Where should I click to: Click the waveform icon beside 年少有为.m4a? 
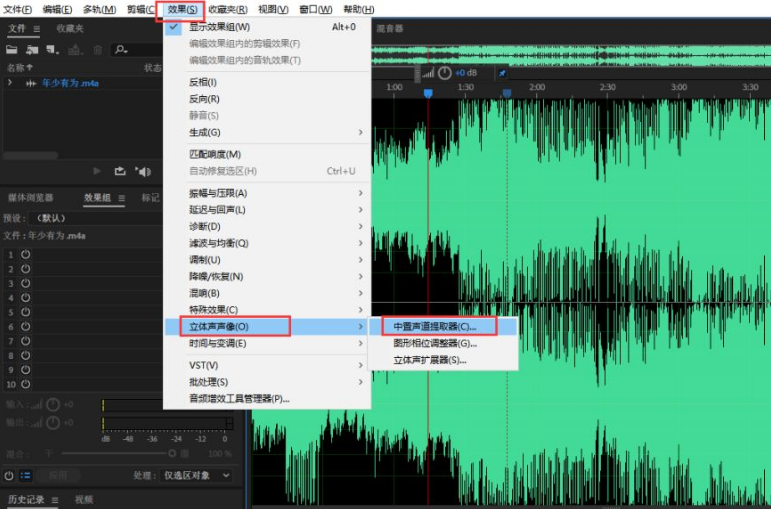point(31,84)
